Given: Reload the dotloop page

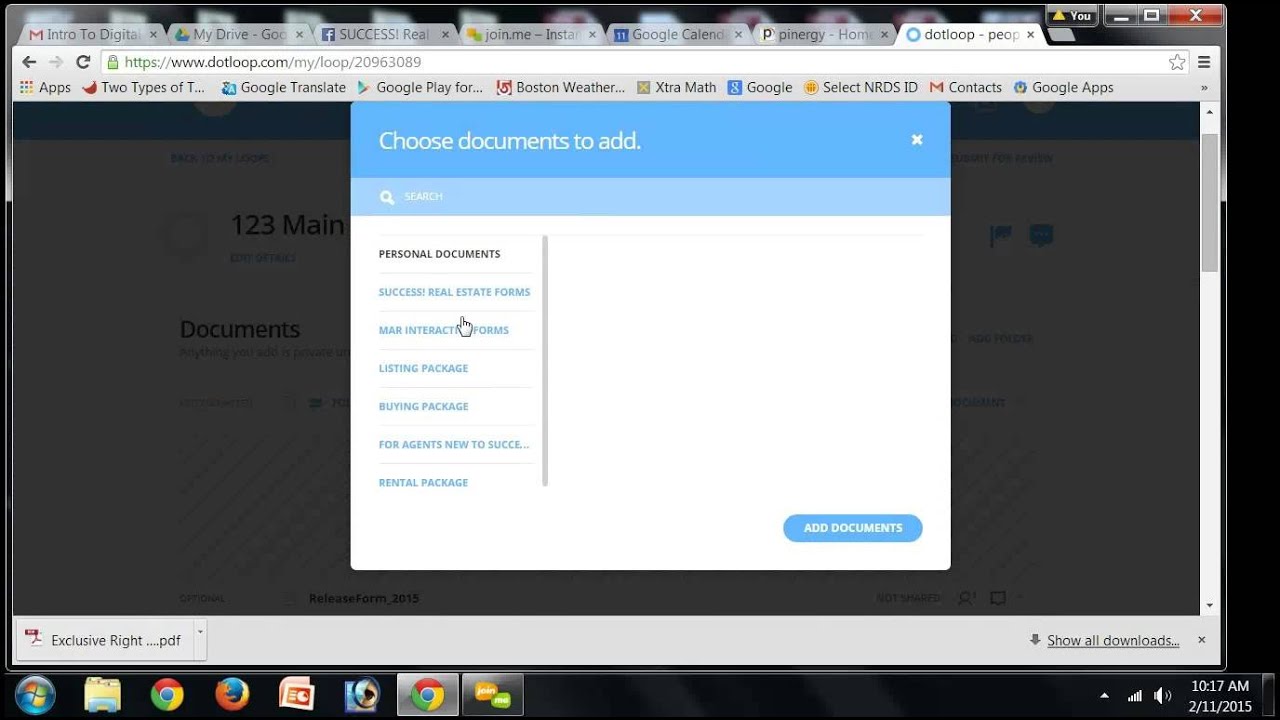Looking at the screenshot, I should click(x=83, y=62).
